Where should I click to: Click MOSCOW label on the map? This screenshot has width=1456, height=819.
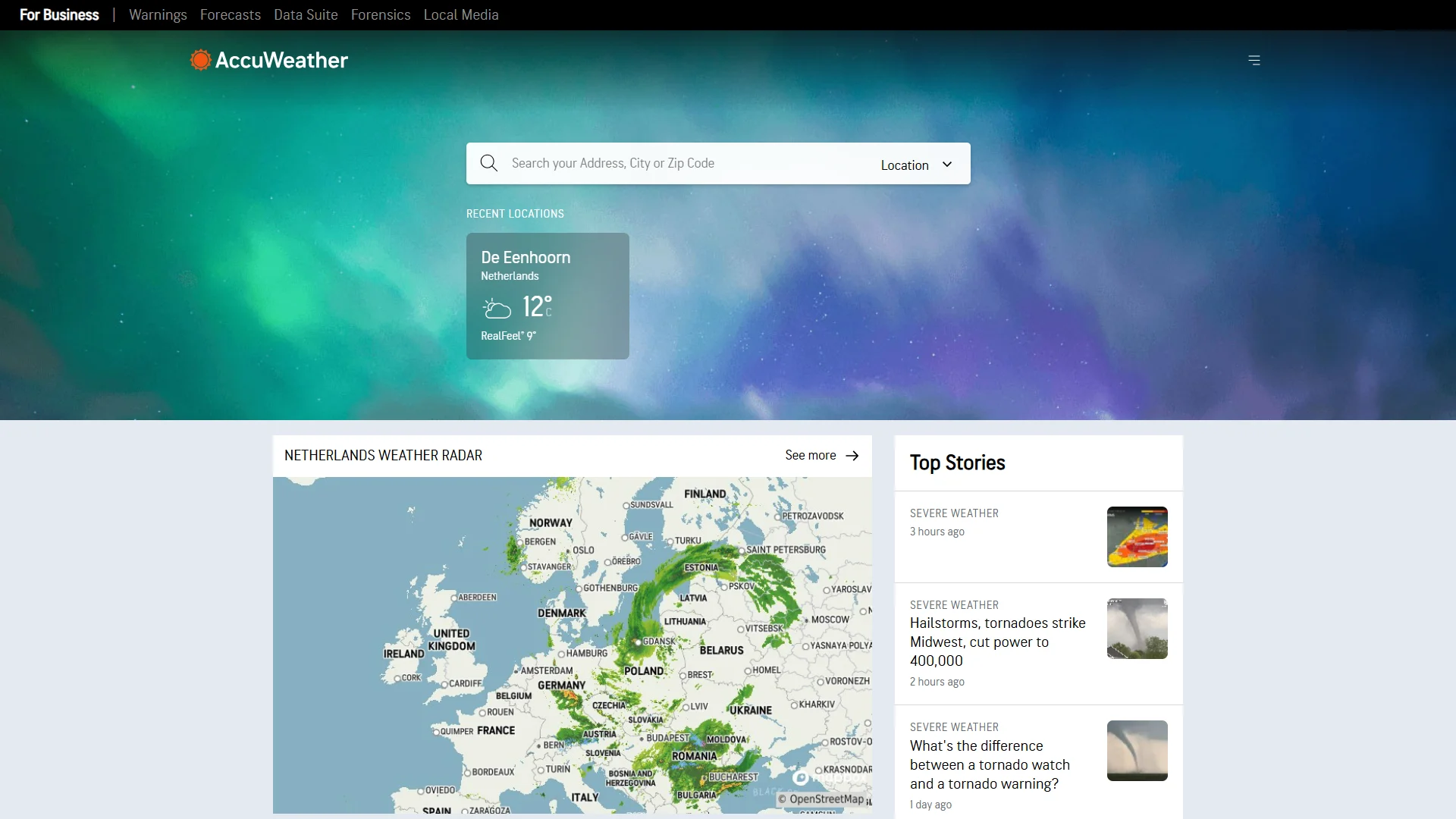pyautogui.click(x=830, y=620)
